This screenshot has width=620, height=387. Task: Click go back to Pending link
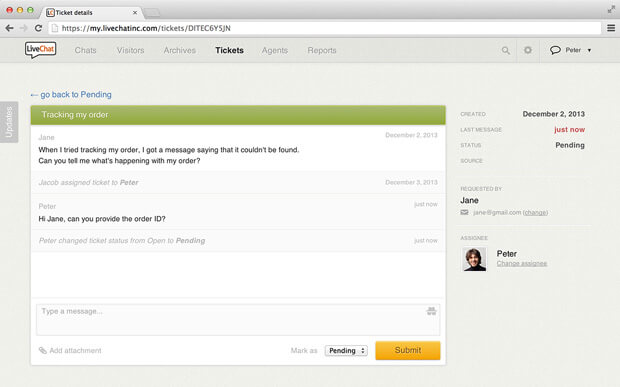click(71, 94)
